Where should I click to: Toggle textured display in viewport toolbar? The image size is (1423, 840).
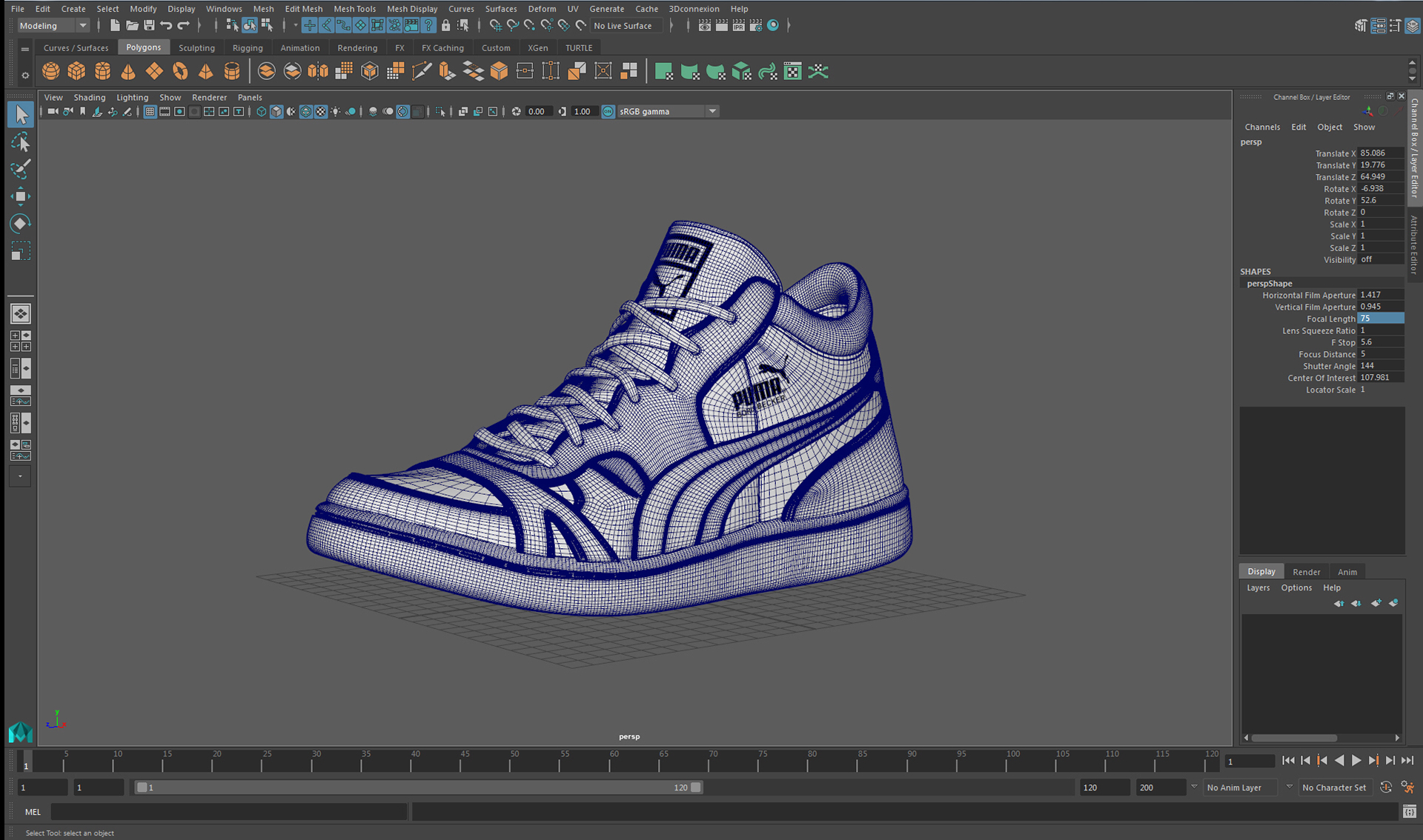click(320, 111)
